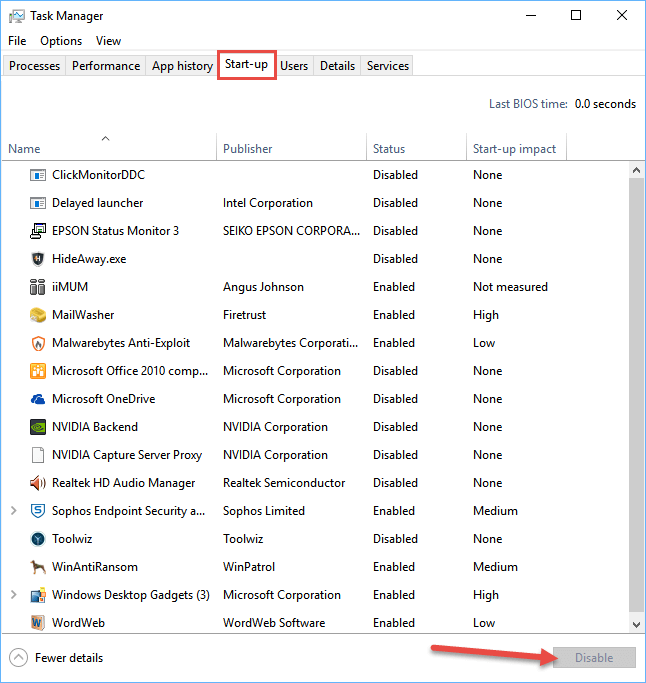Switch to the Details tab
This screenshot has width=646, height=683.
click(x=337, y=66)
